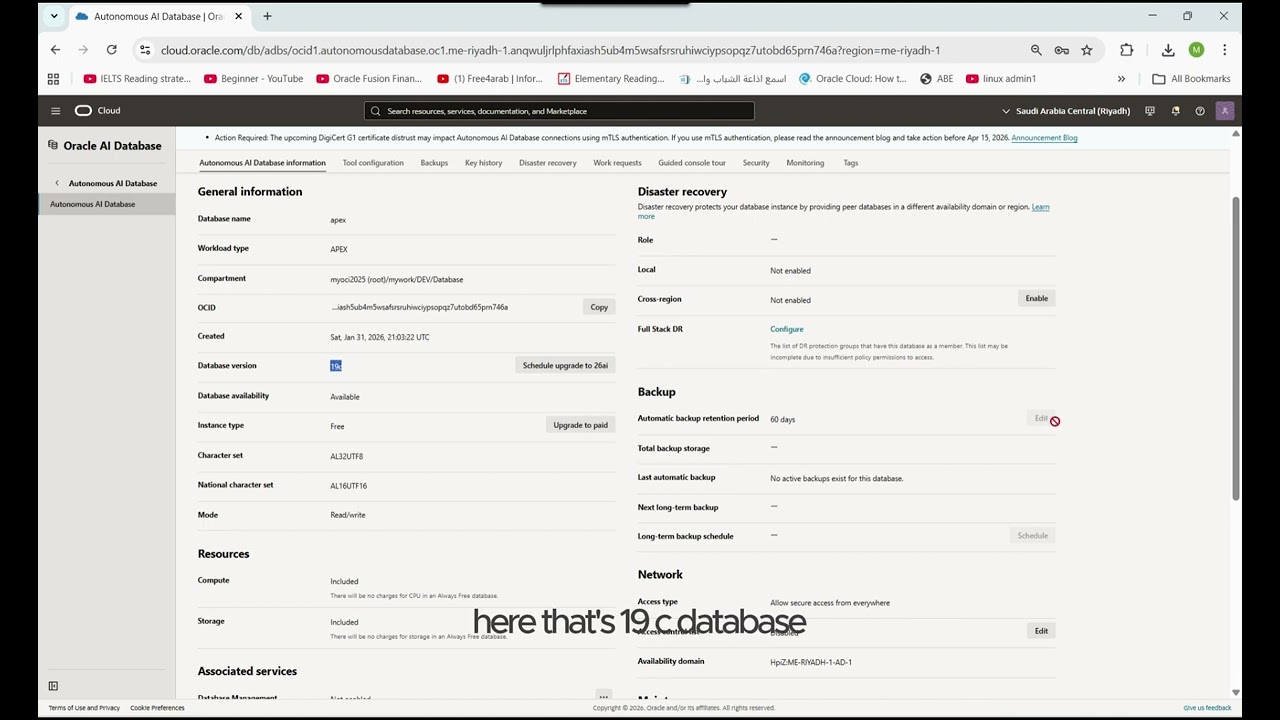Open the Oracle Cloud: How t... bookmark
The width and height of the screenshot is (1280, 720).
(x=852, y=79)
